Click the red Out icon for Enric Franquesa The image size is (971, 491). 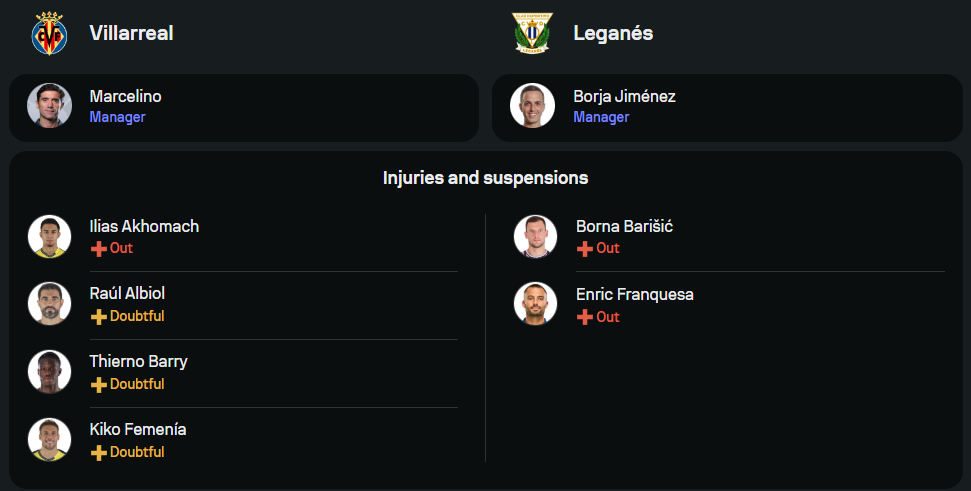point(585,317)
